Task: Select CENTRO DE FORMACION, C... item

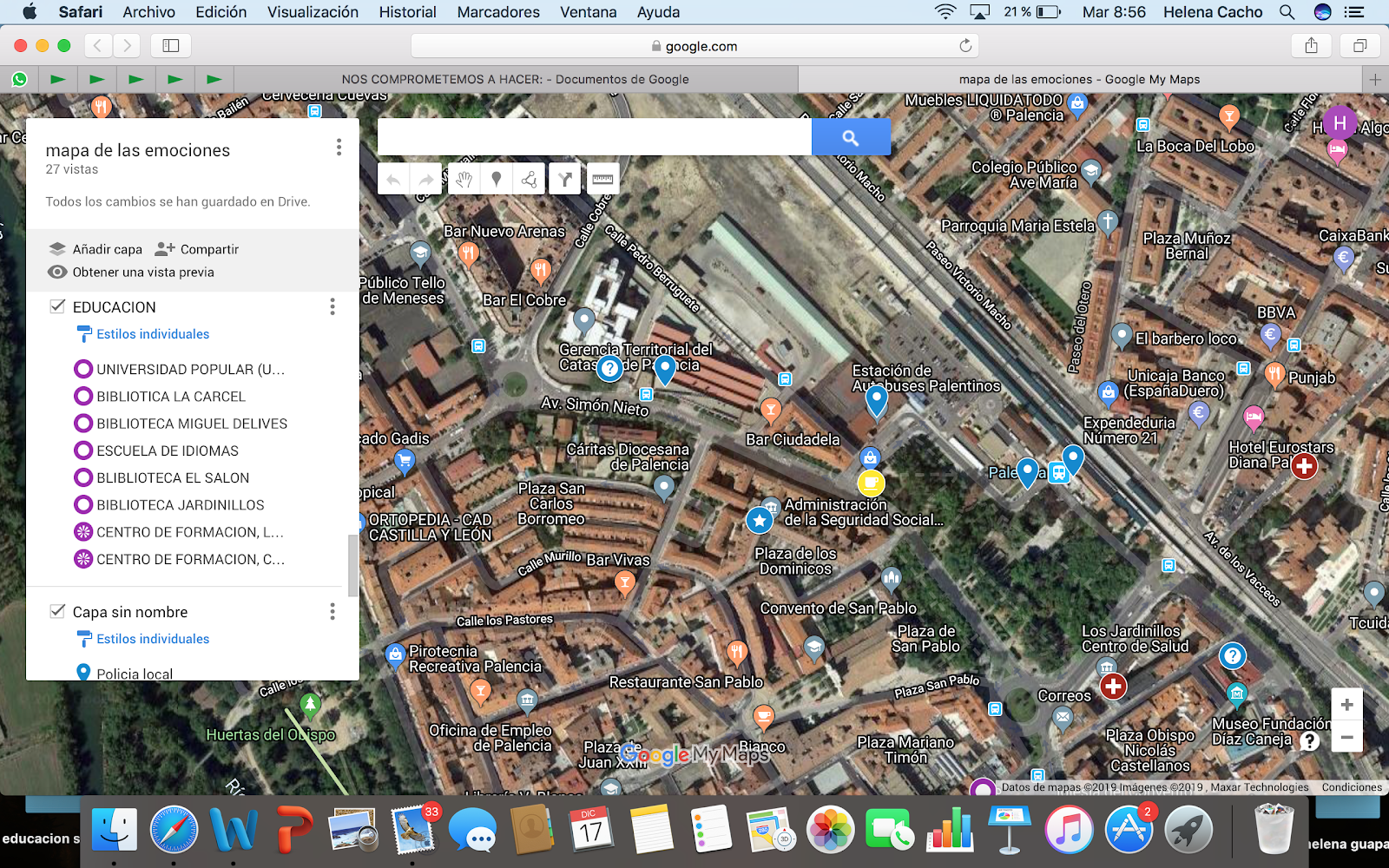Action: (x=190, y=559)
